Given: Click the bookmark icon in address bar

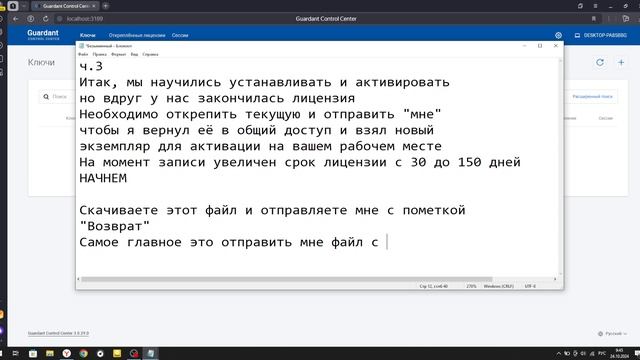Looking at the screenshot, I should pos(593,19).
